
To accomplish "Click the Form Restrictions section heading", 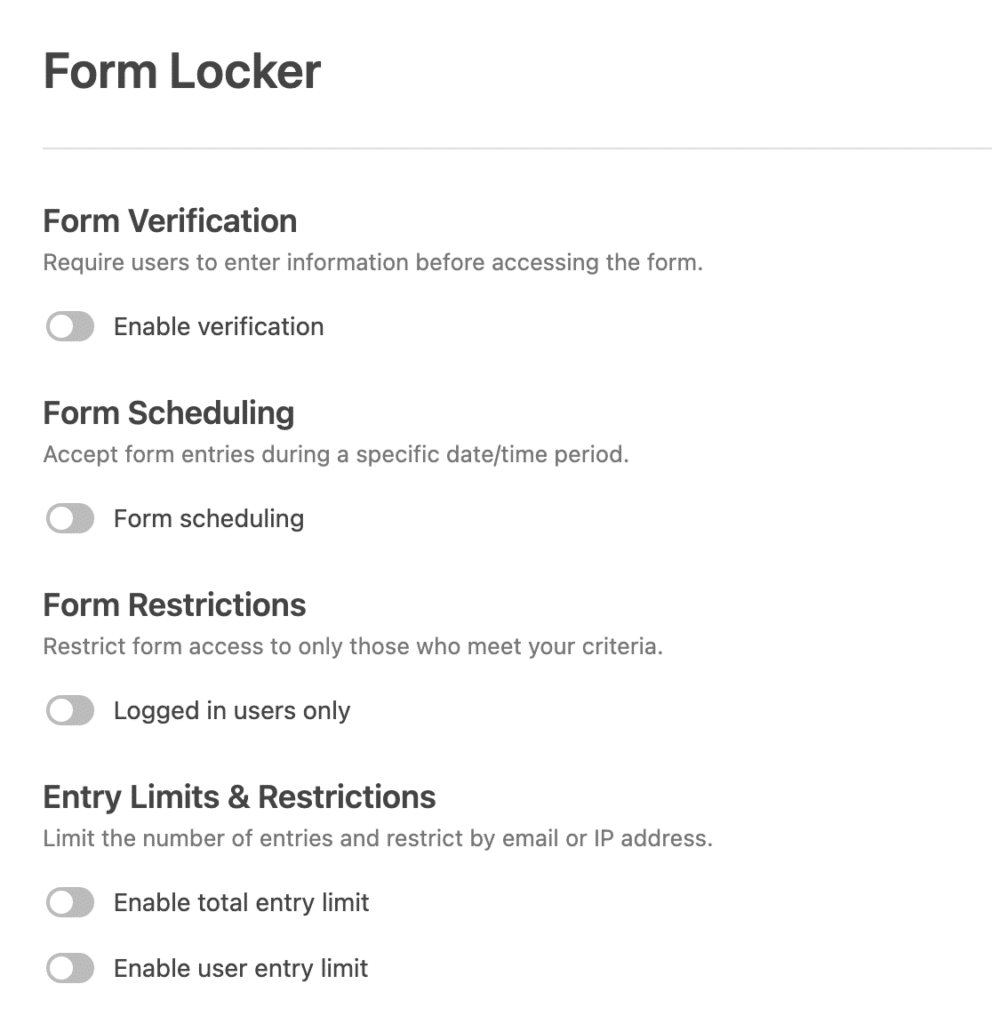I will (174, 605).
